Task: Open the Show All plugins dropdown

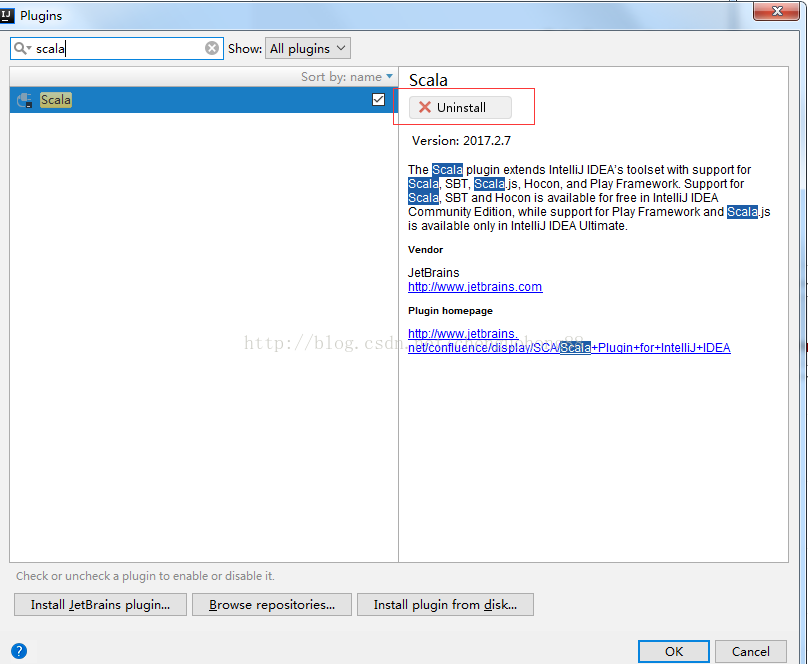Action: (x=308, y=48)
